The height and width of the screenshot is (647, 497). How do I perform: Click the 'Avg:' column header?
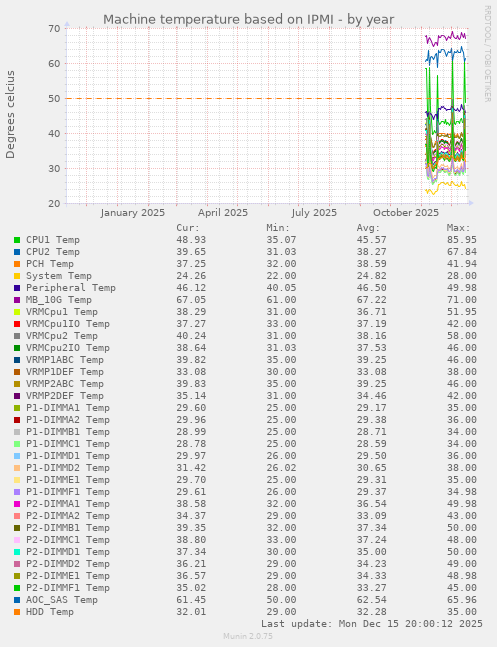368,228
